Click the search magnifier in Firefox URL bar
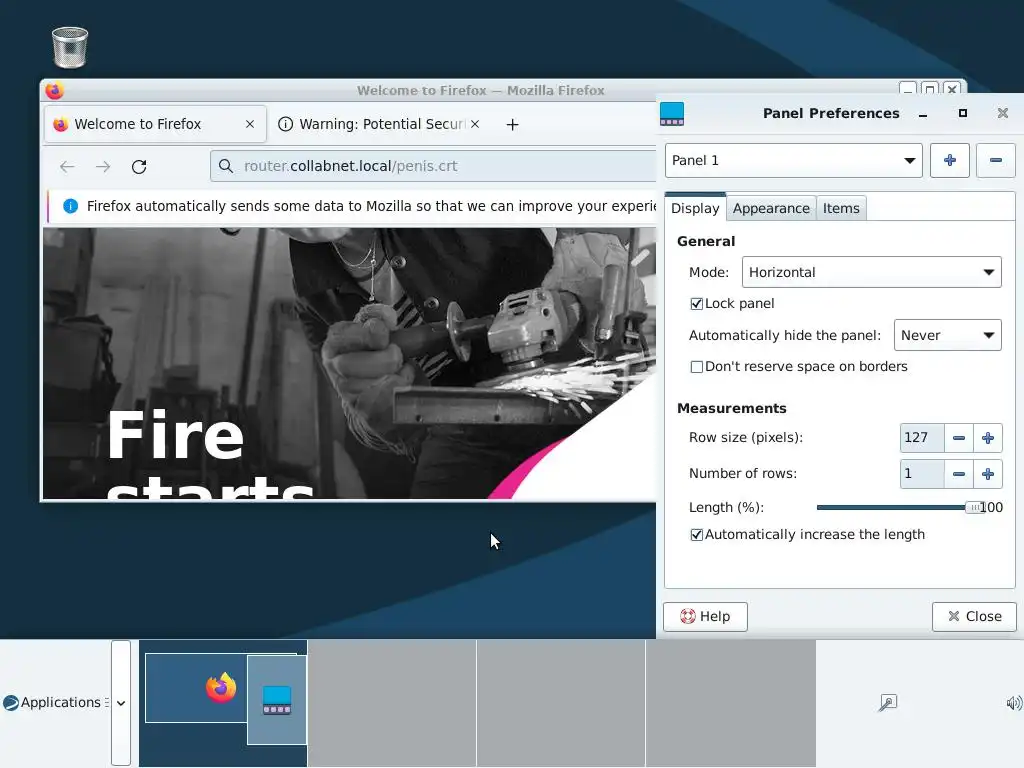 click(226, 166)
